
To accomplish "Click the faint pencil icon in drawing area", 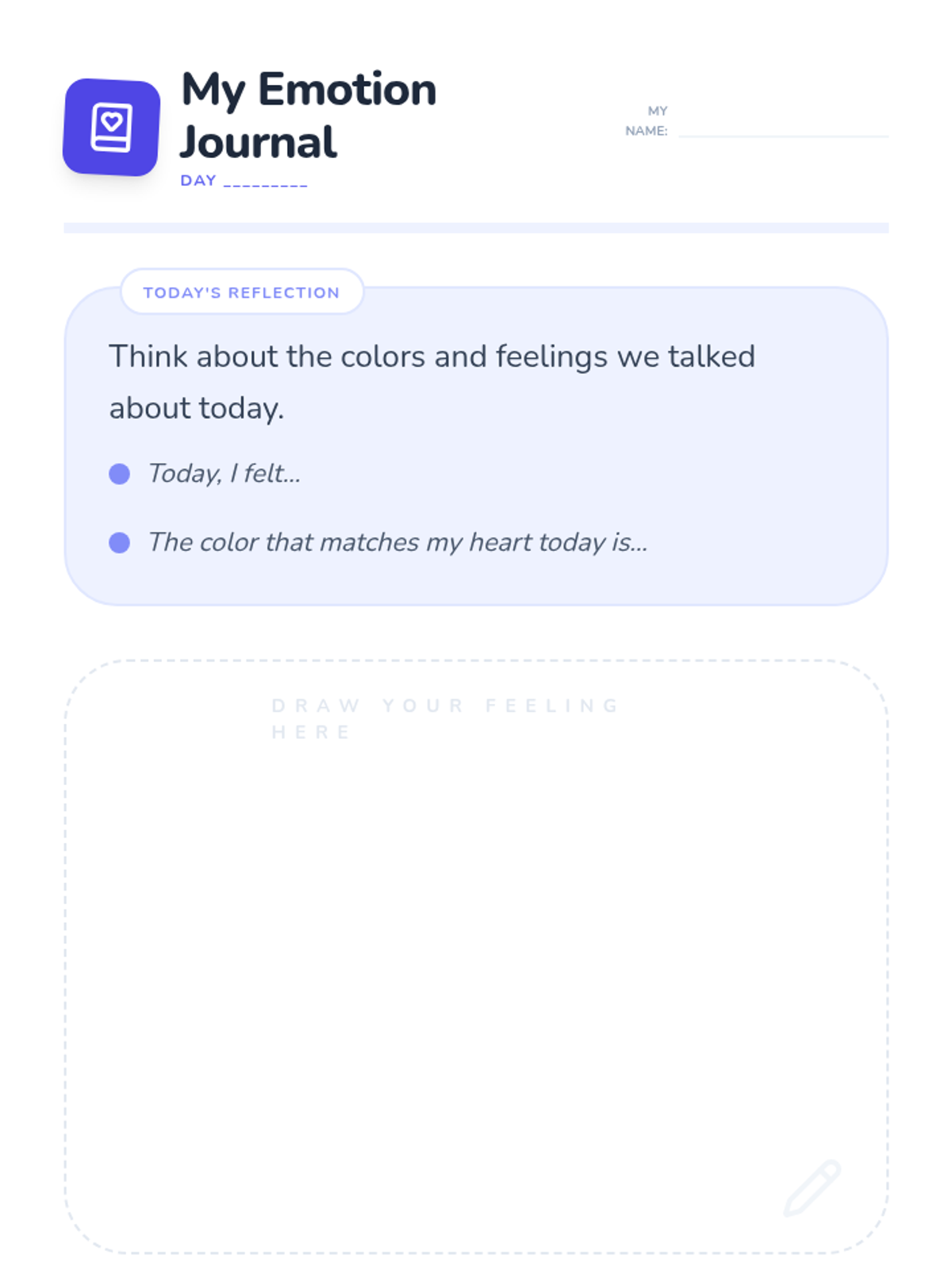I will pos(812,1187).
